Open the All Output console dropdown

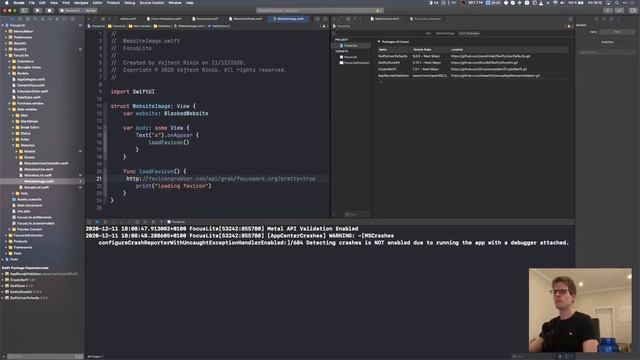coord(96,356)
